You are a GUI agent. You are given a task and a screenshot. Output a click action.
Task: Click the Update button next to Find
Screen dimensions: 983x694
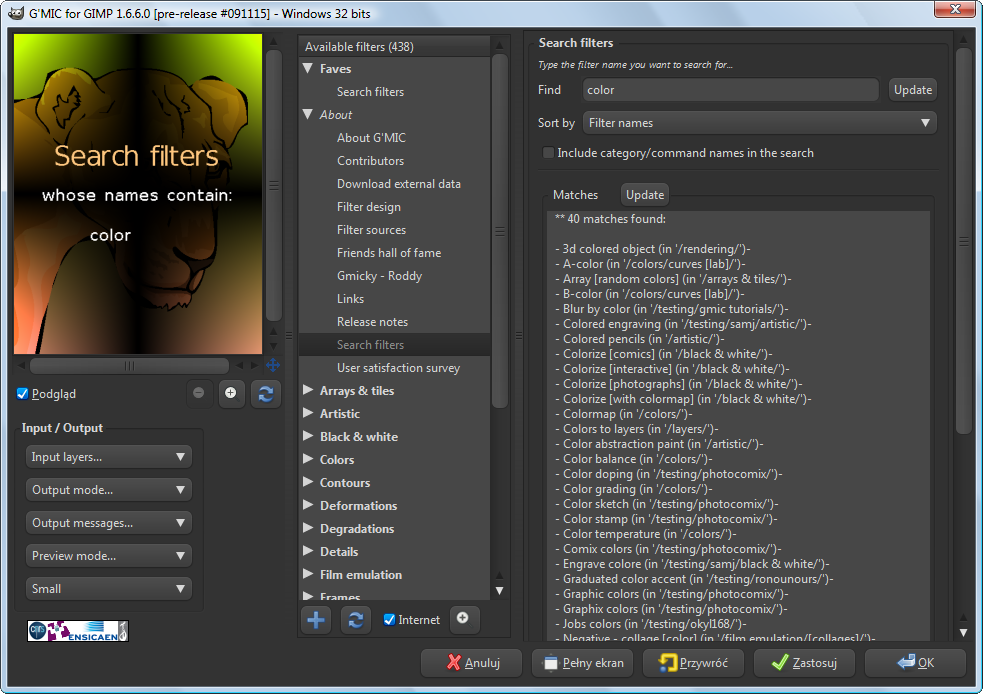(x=913, y=90)
